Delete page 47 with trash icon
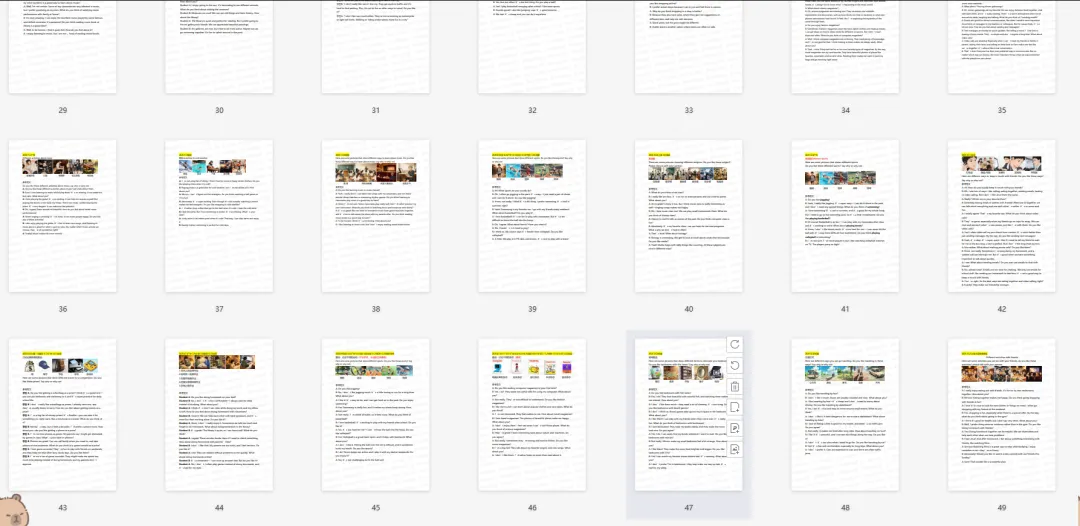The width and height of the screenshot is (1080, 526). 734,386
